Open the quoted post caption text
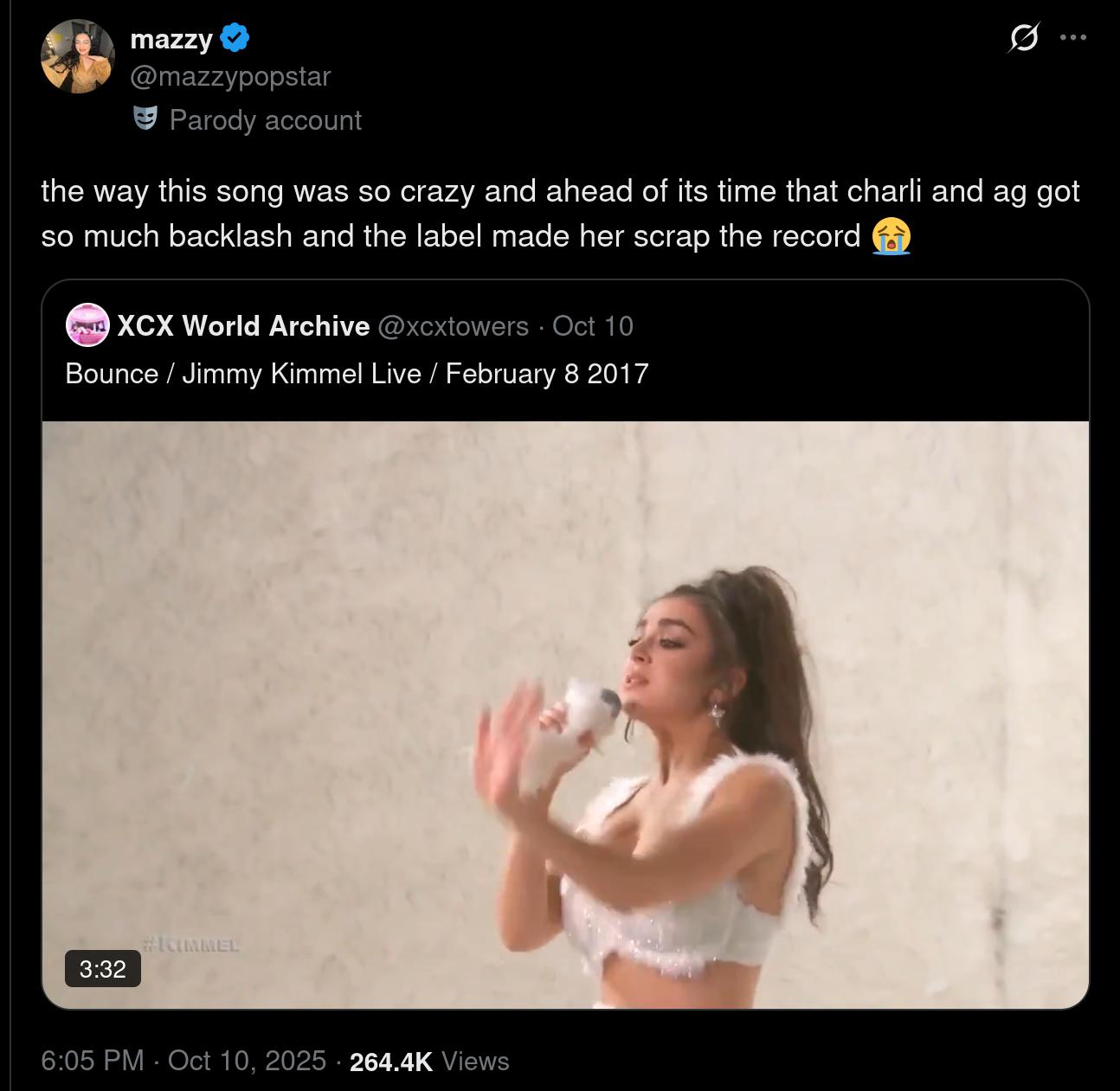 pyautogui.click(x=357, y=373)
